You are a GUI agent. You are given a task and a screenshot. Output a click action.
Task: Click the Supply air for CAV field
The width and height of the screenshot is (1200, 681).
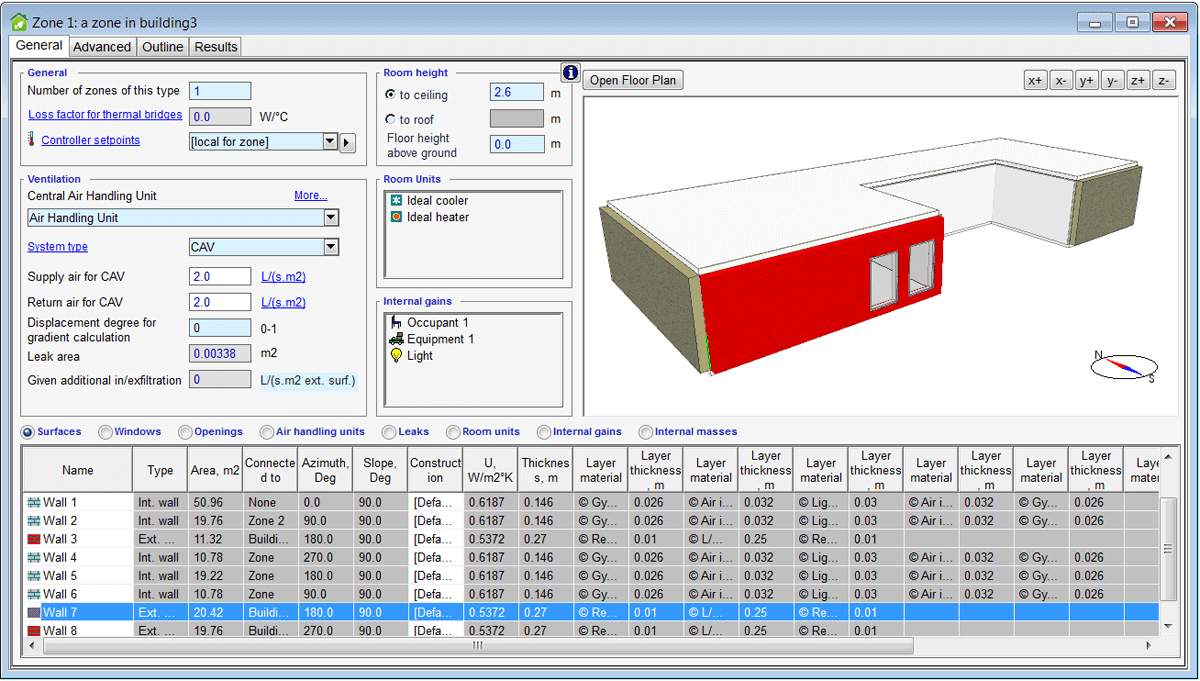220,277
